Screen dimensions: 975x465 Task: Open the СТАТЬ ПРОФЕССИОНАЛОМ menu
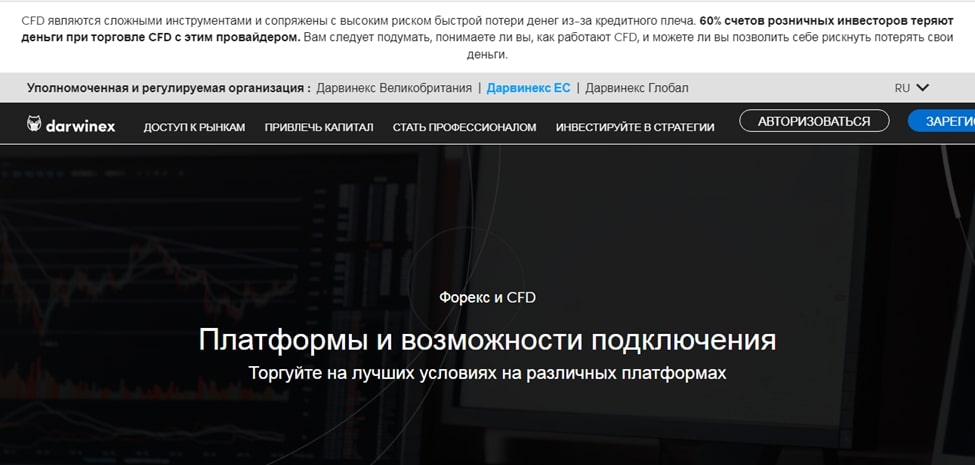(464, 127)
